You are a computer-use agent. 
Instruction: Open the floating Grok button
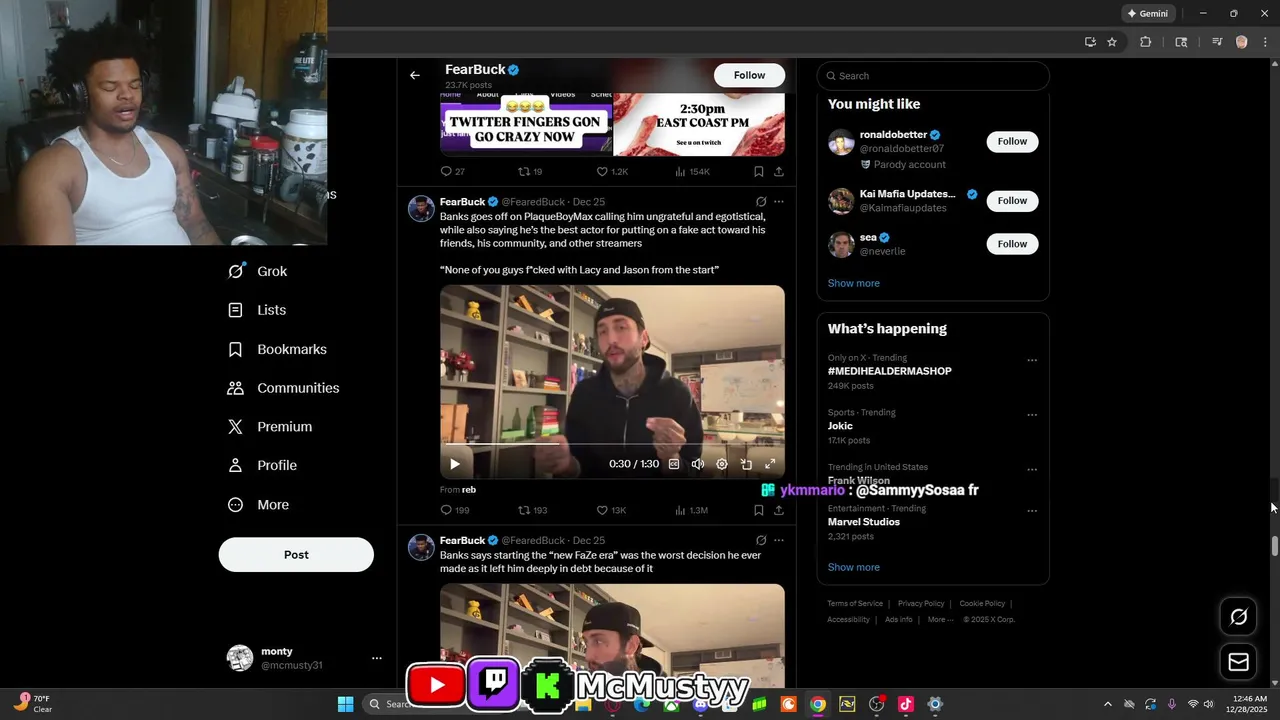pos(1238,616)
